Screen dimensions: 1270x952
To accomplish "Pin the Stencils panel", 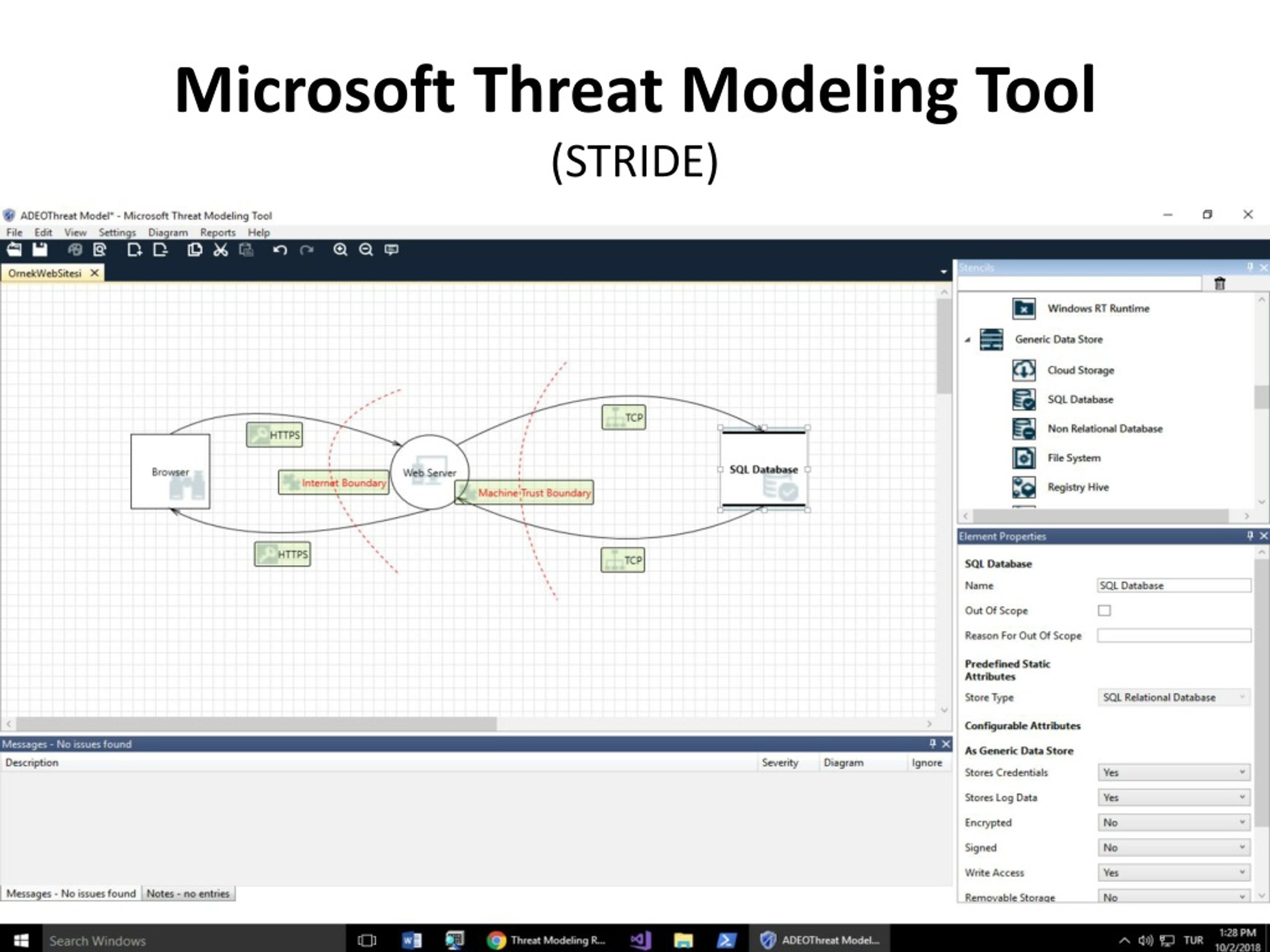I will point(1250,267).
